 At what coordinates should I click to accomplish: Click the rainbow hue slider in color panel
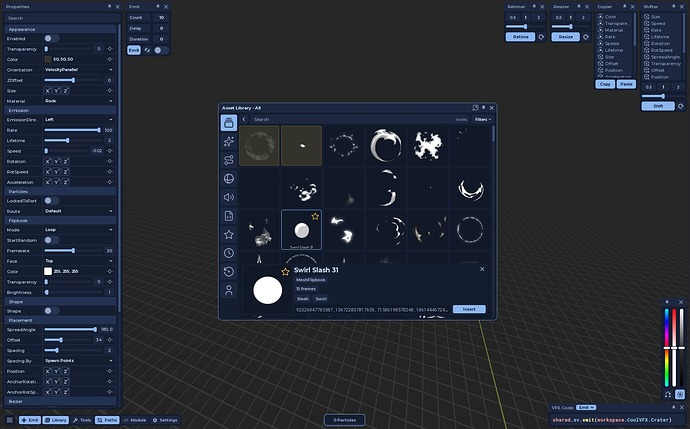point(667,348)
